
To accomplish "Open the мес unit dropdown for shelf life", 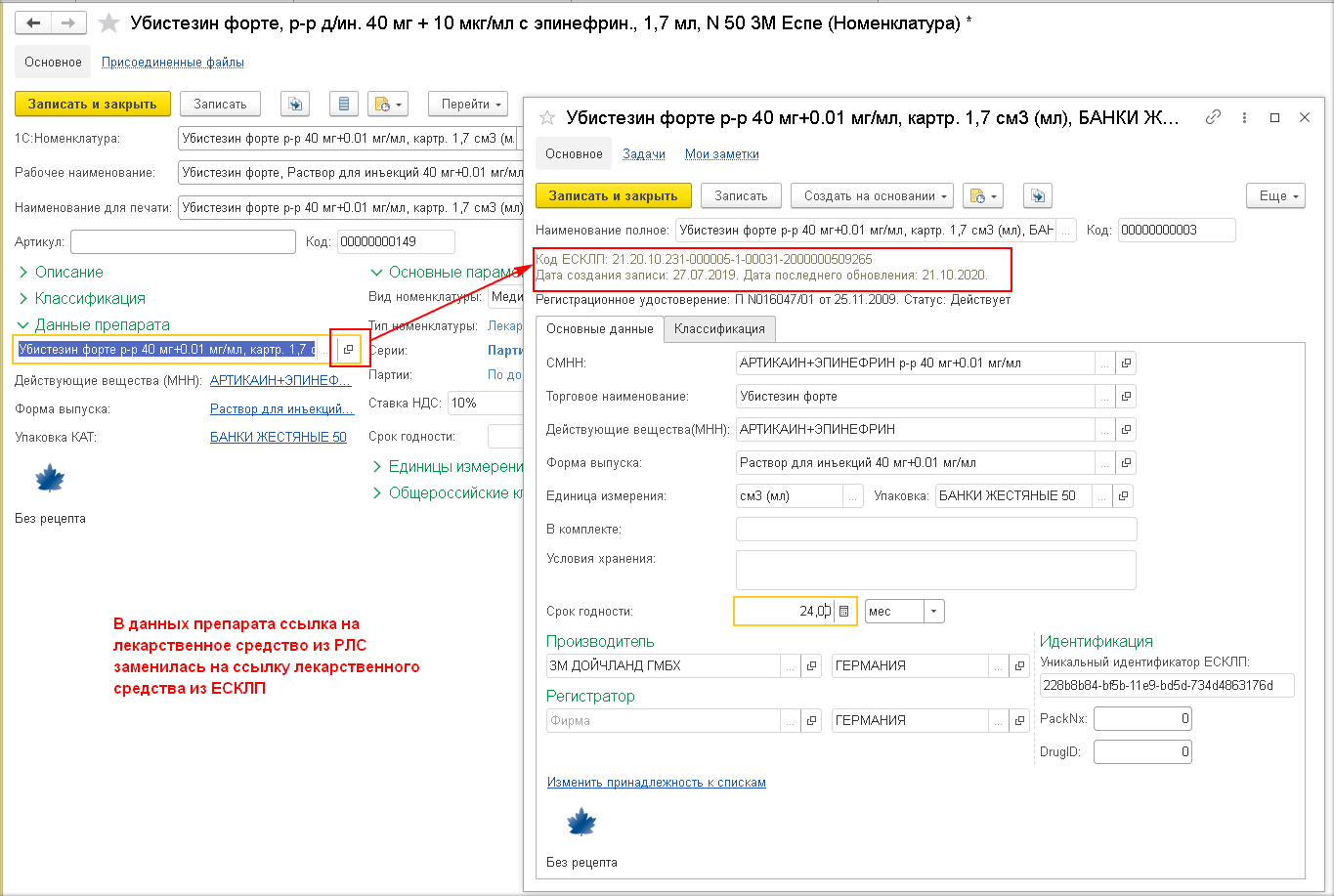I will pyautogui.click(x=934, y=611).
